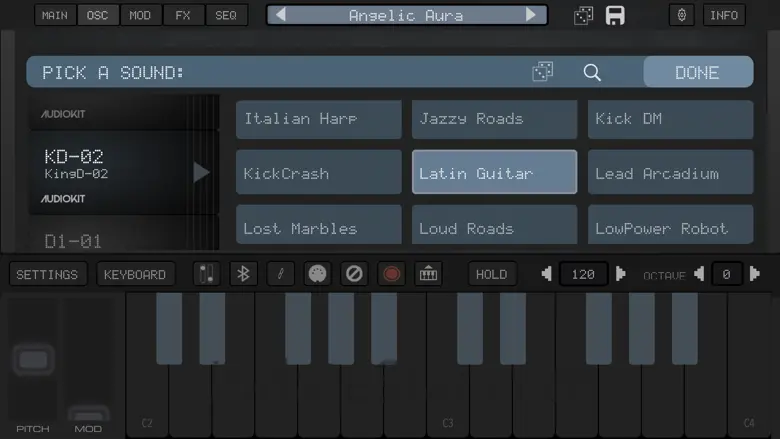
Task: Go to next preset arrow
Action: pyautogui.click(x=531, y=15)
